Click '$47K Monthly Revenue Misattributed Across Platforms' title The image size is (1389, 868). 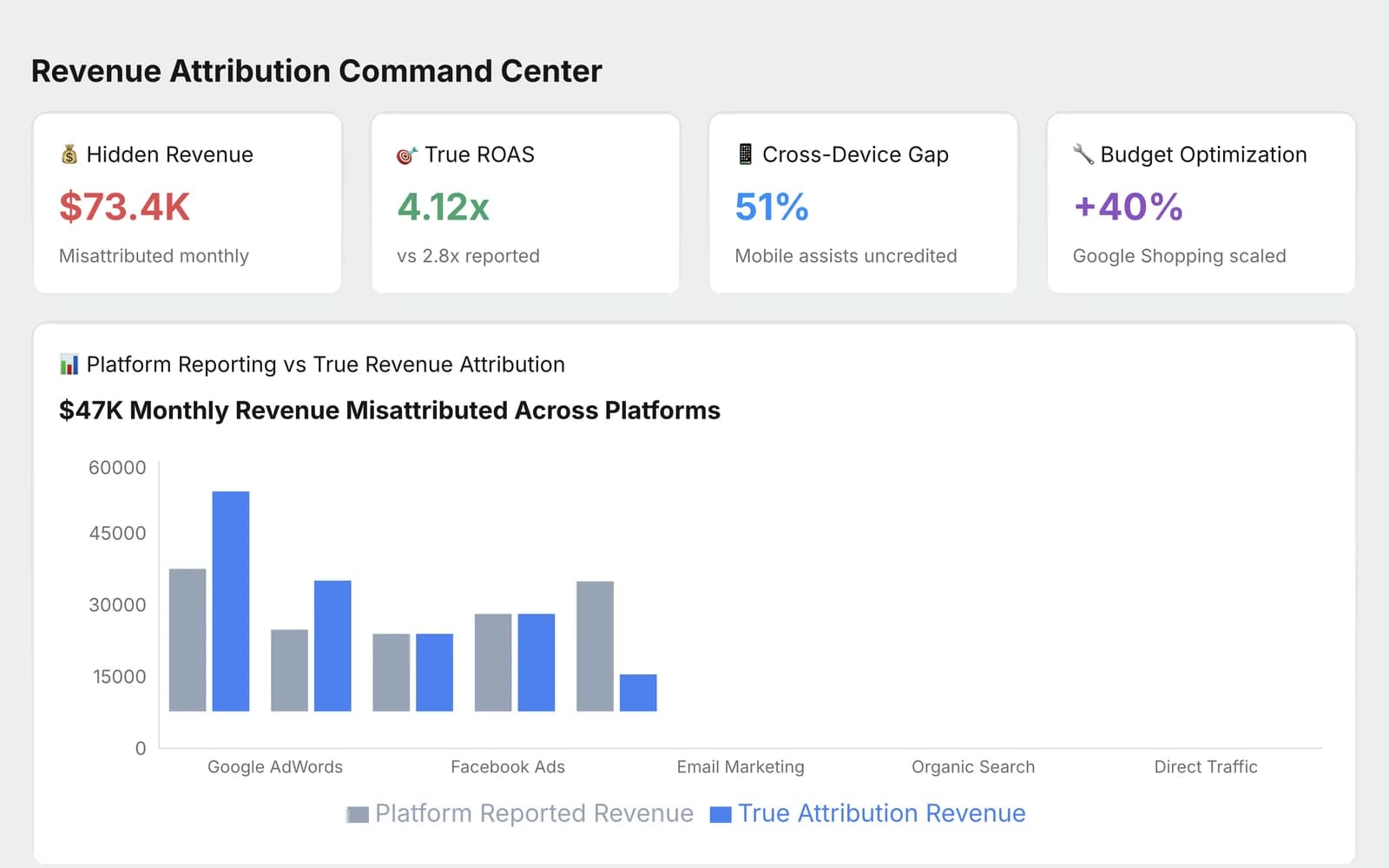(x=390, y=411)
